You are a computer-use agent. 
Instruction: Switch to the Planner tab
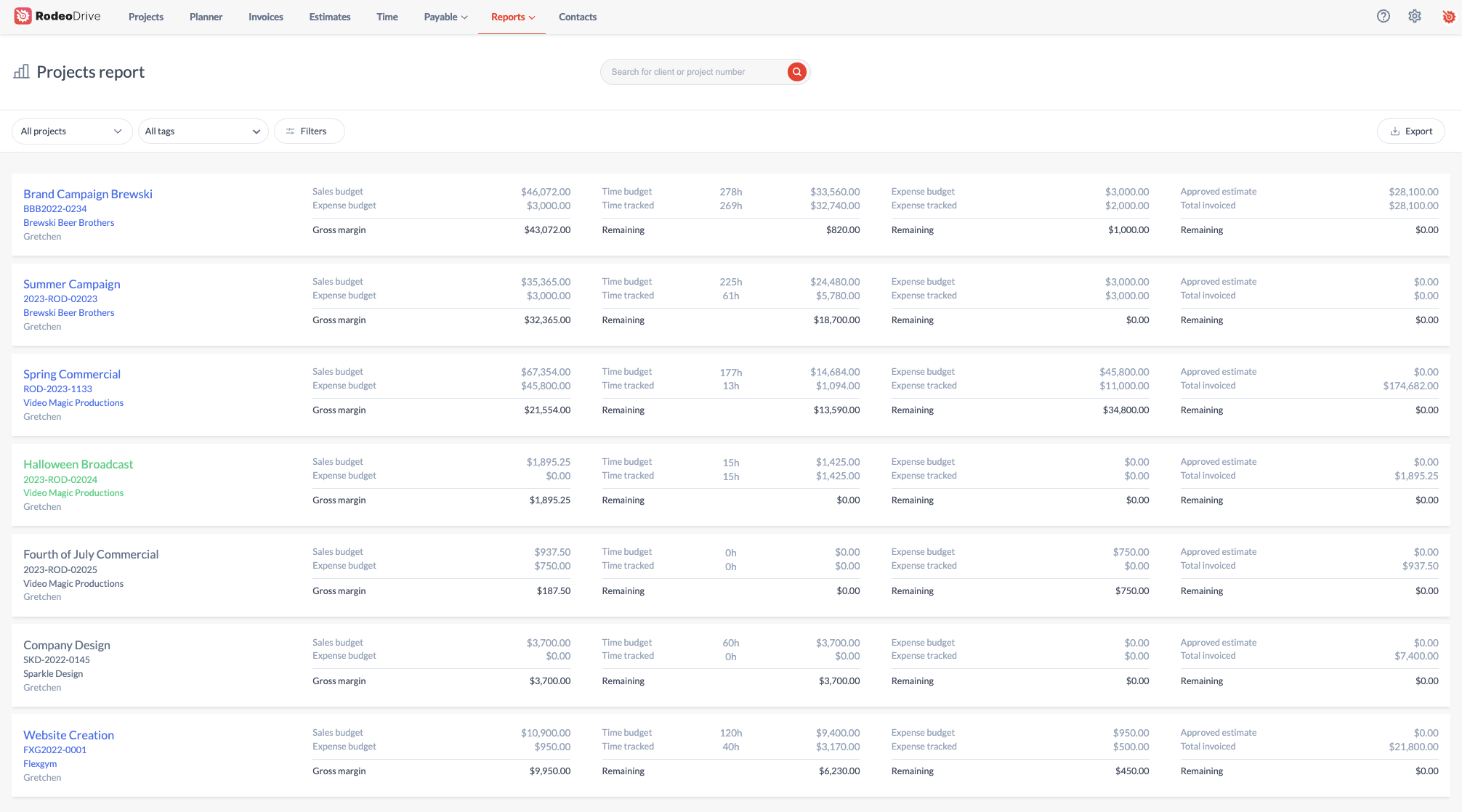click(206, 17)
